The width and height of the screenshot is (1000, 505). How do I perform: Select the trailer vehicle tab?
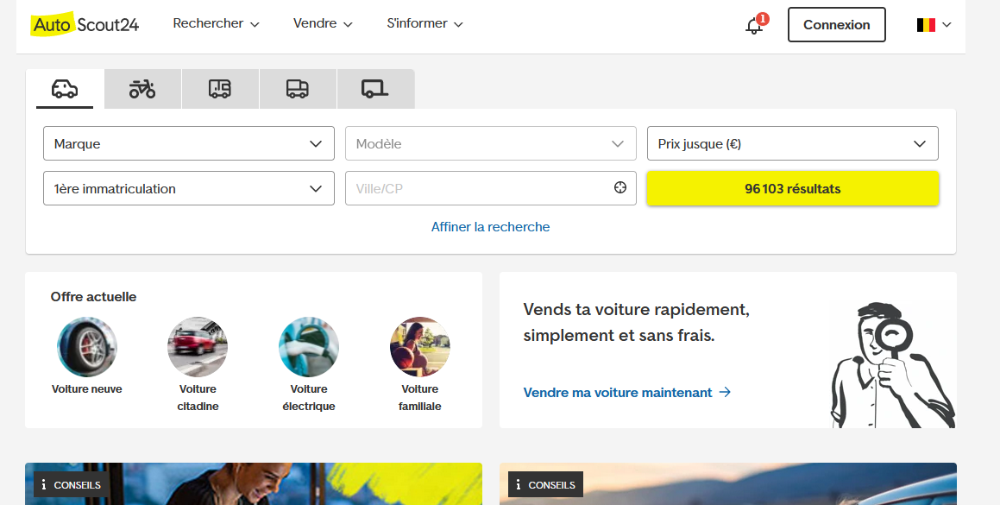(x=375, y=89)
